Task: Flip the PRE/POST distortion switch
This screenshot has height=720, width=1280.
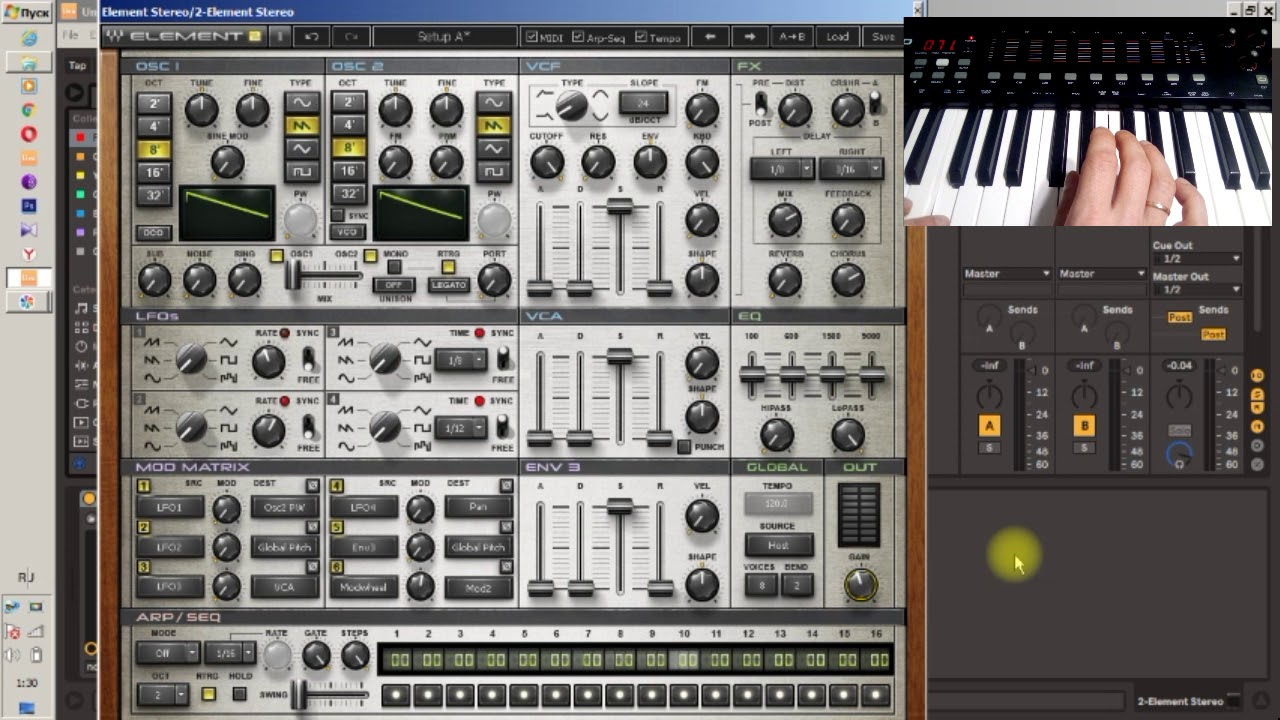Action: 762,103
